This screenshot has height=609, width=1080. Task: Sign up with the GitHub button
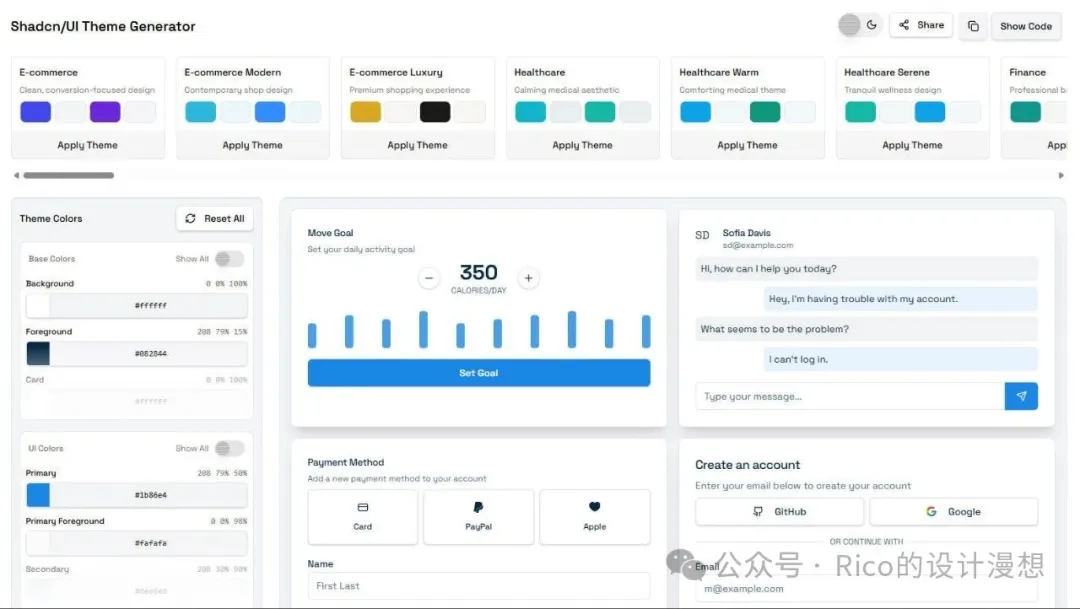[779, 512]
